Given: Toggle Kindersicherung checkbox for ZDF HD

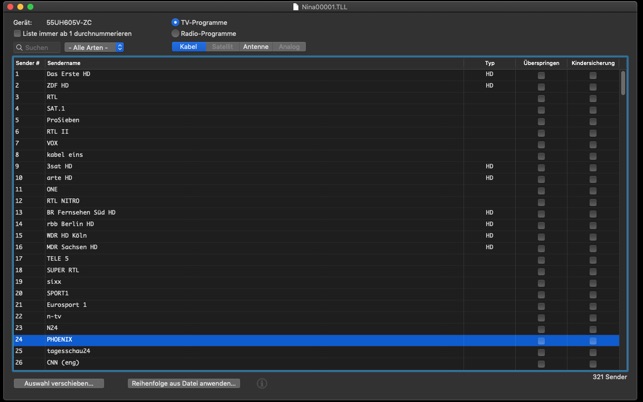Looking at the screenshot, I should (x=593, y=87).
